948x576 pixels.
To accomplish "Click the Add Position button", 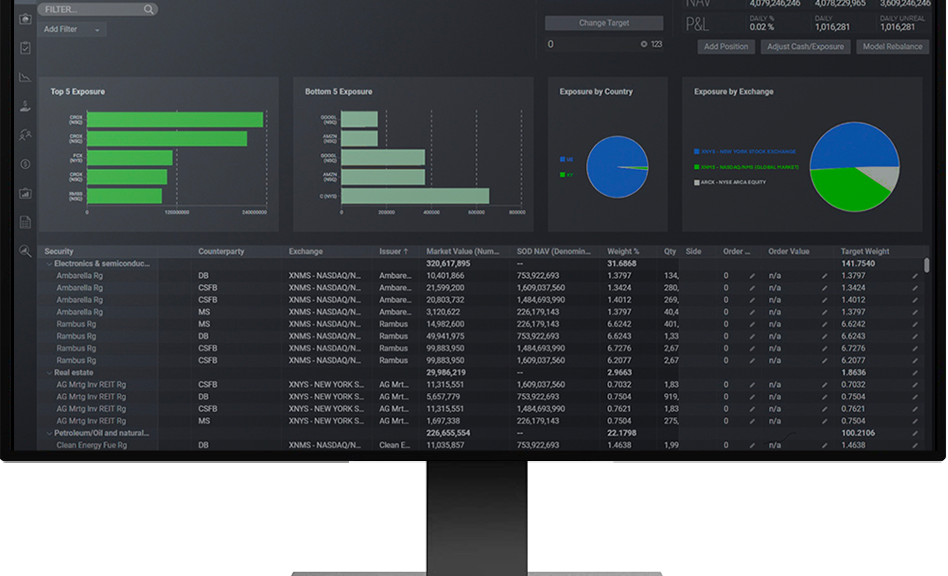I will tap(726, 47).
